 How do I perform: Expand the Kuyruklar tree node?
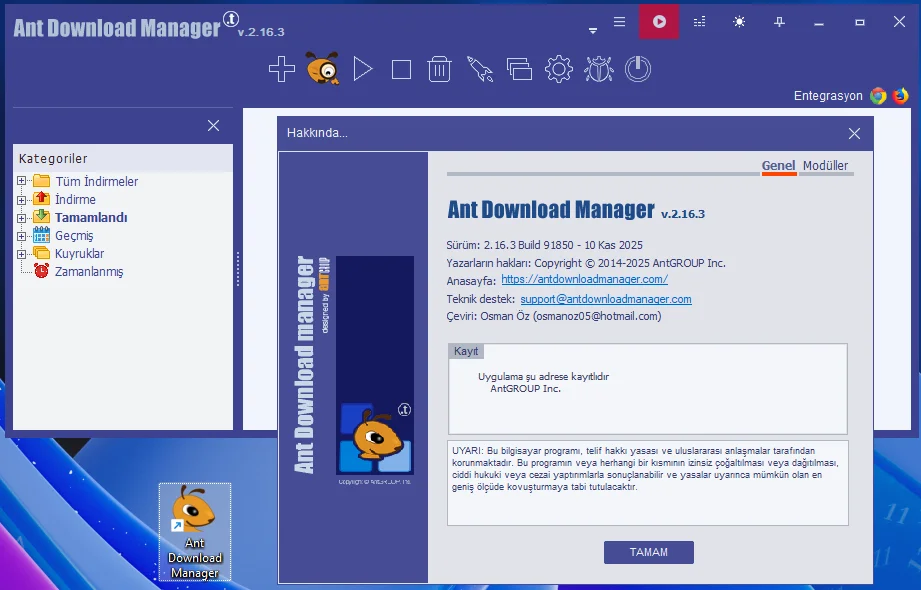tap(22, 254)
